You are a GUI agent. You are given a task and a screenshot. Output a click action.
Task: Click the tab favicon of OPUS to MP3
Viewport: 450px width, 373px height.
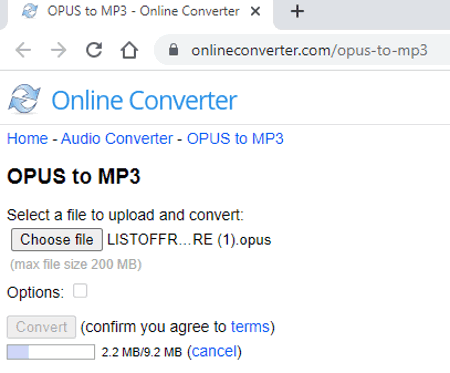pos(30,11)
